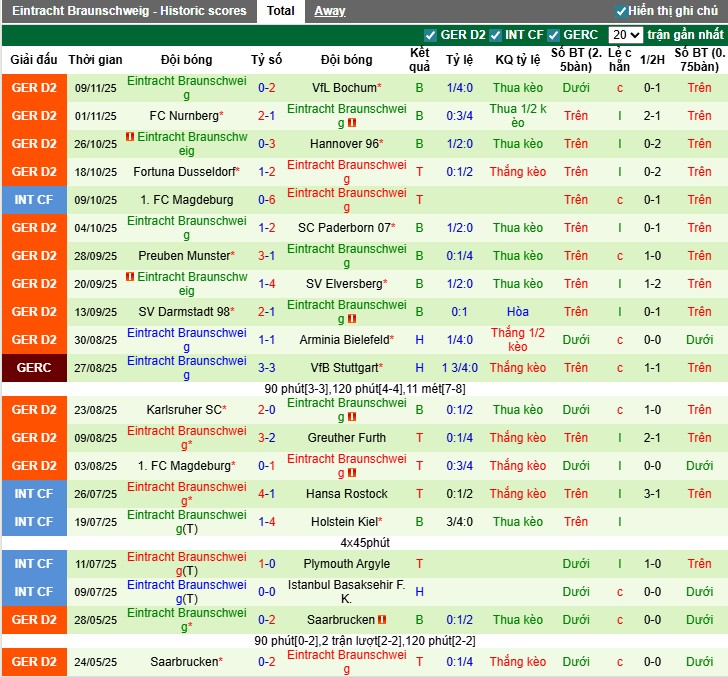The image size is (728, 677).
Task: Open SC Paderborn 07 team link
Action: [x=346, y=228]
